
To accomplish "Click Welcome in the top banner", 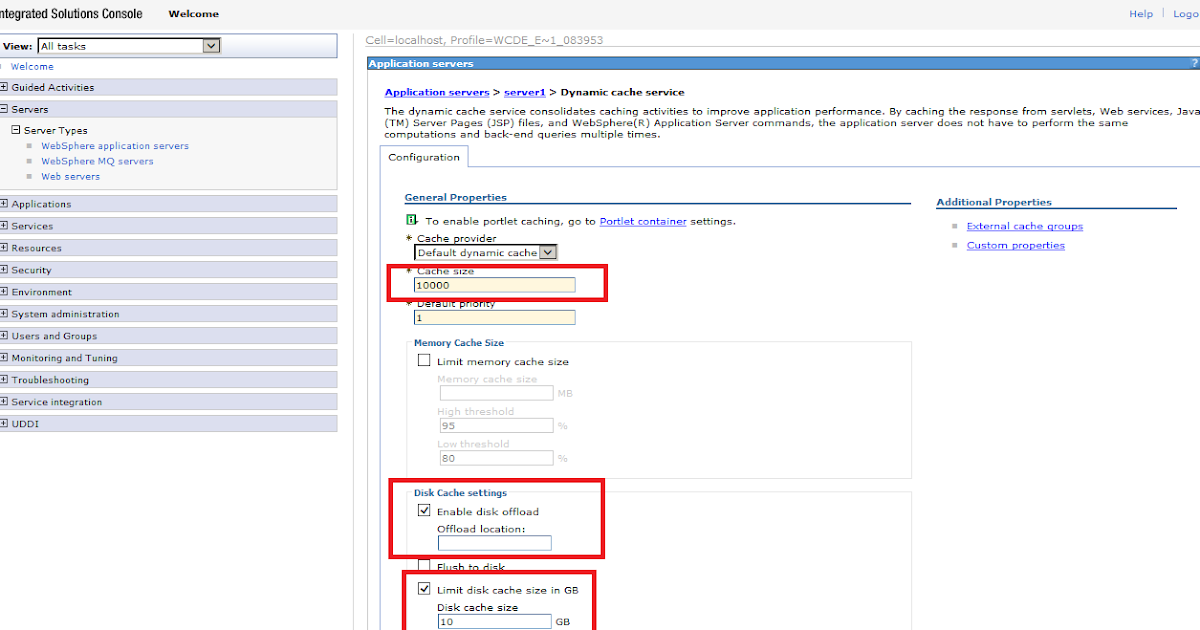I will 193,13.
